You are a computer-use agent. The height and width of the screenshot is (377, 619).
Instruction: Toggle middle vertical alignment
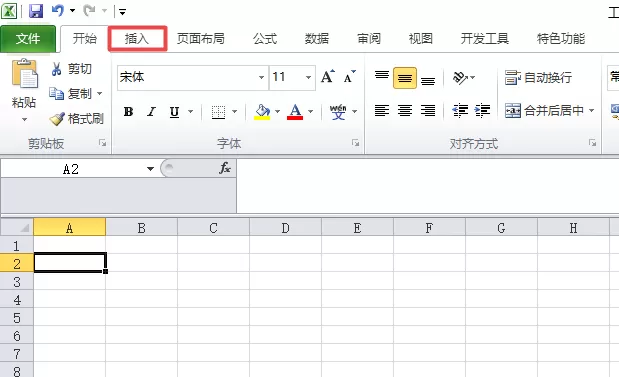405,78
